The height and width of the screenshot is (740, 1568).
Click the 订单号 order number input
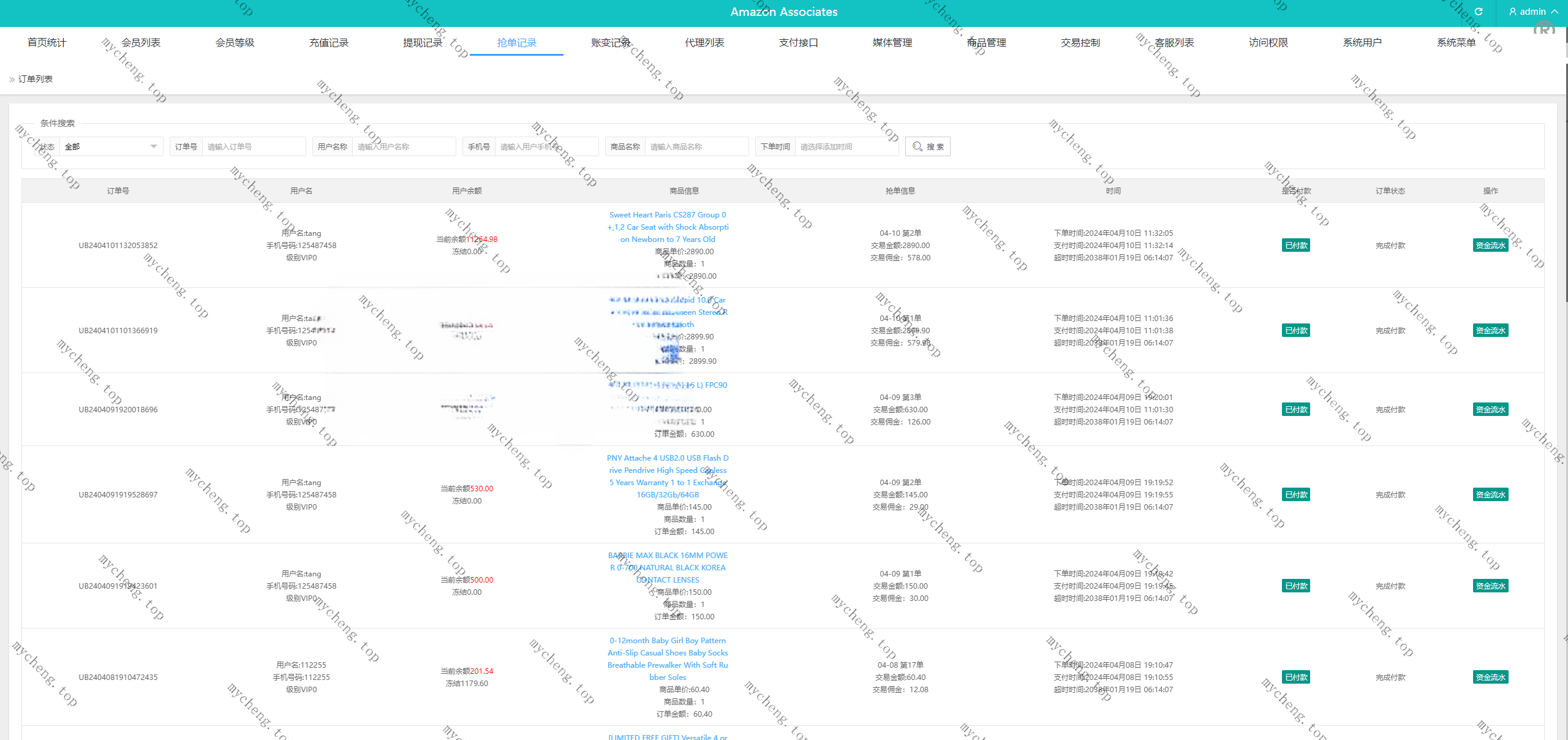254,146
